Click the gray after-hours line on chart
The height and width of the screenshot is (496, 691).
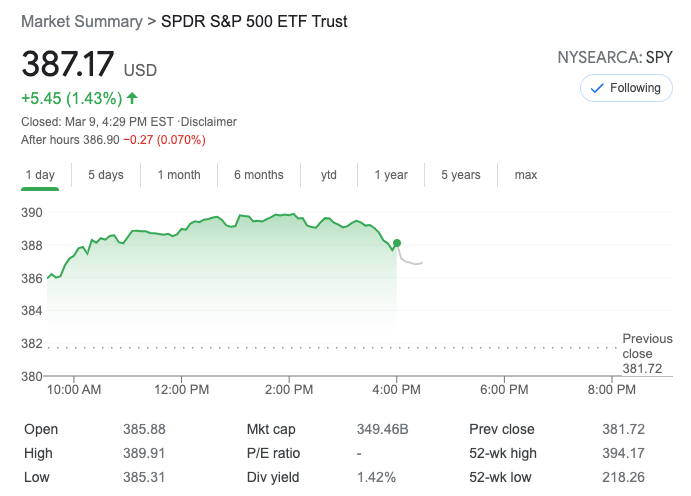coord(412,262)
